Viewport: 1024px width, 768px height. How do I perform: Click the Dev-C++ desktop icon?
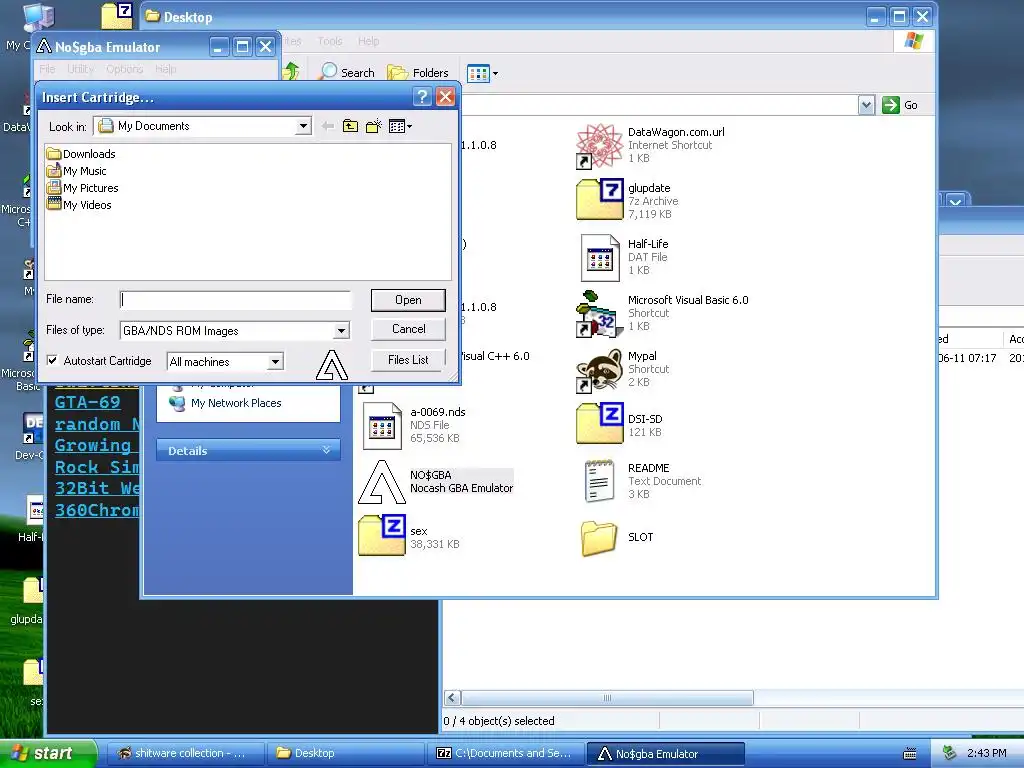29,436
